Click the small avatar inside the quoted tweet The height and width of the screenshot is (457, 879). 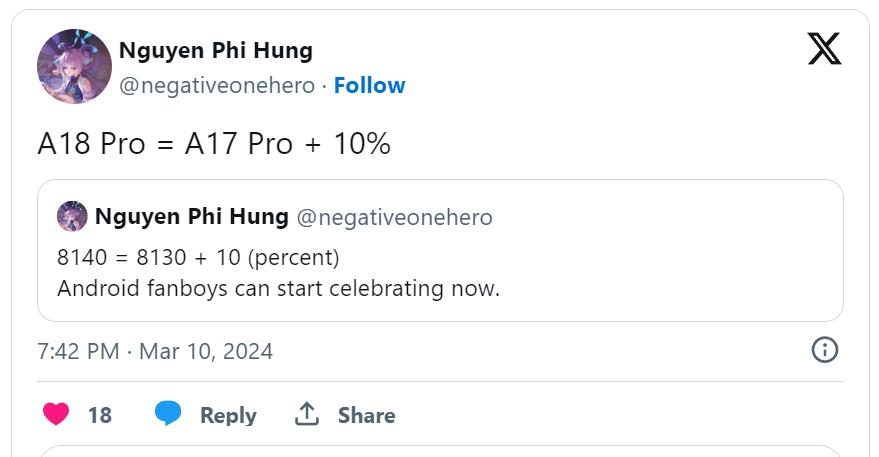(72, 216)
